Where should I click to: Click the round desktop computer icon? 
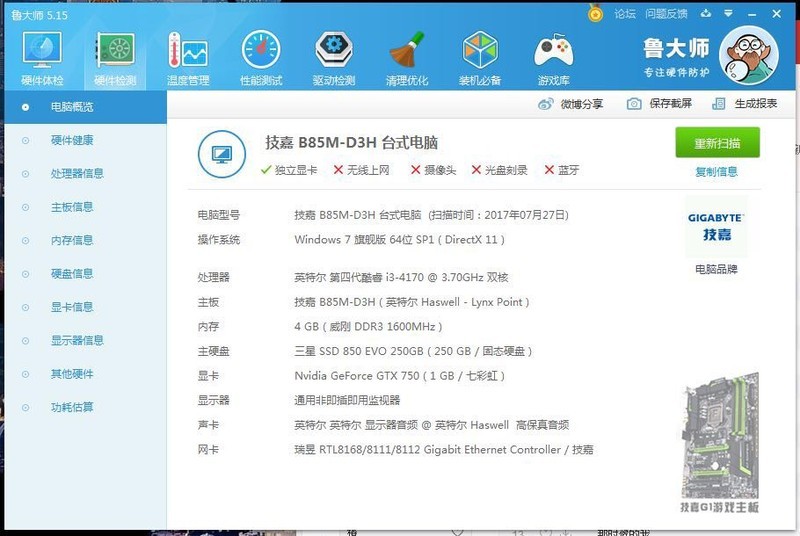(222, 154)
